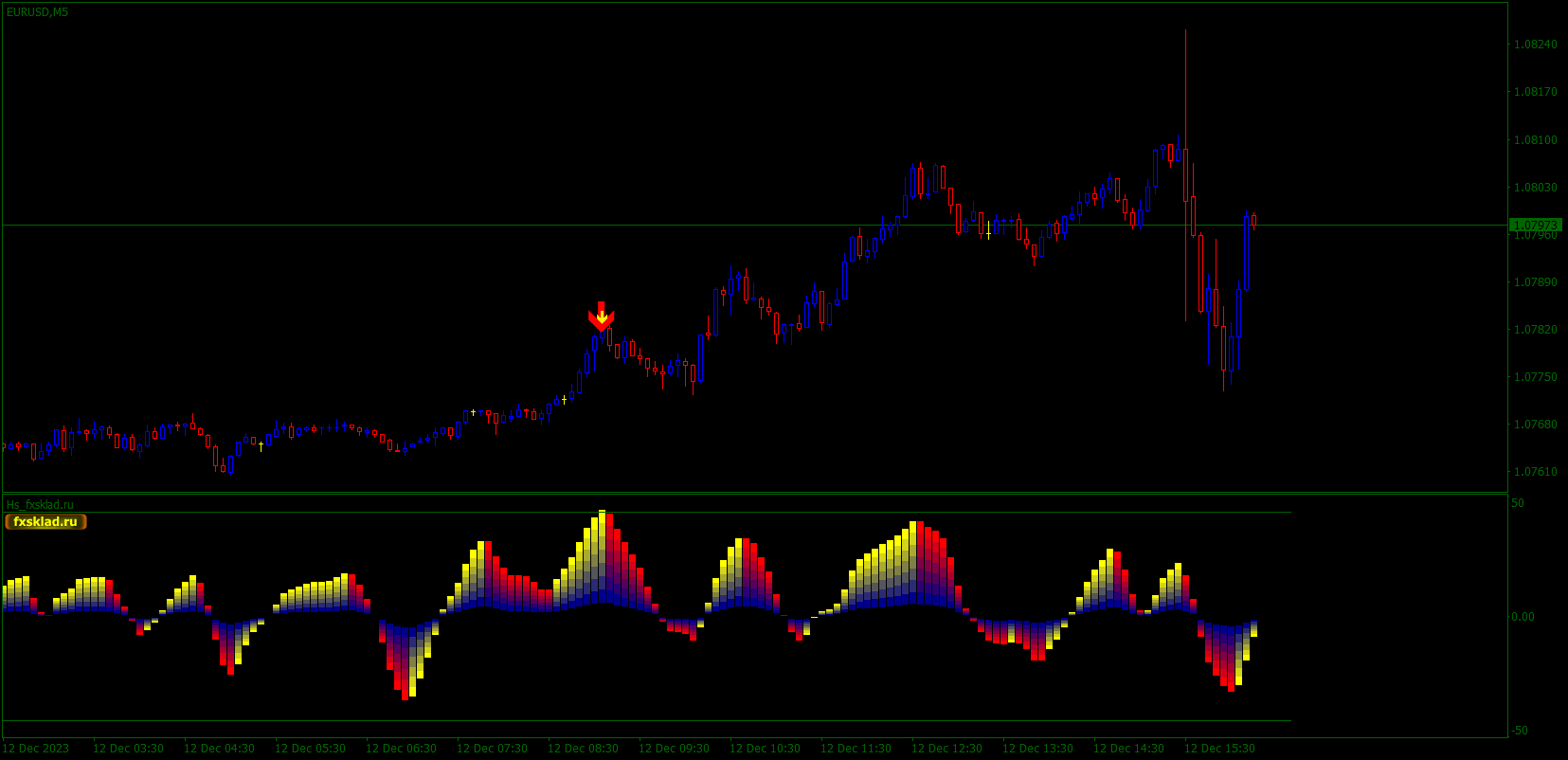Click the Hs_fxsklad.ru indicator name label
Viewport: 1568px width, 760px height.
(x=40, y=505)
